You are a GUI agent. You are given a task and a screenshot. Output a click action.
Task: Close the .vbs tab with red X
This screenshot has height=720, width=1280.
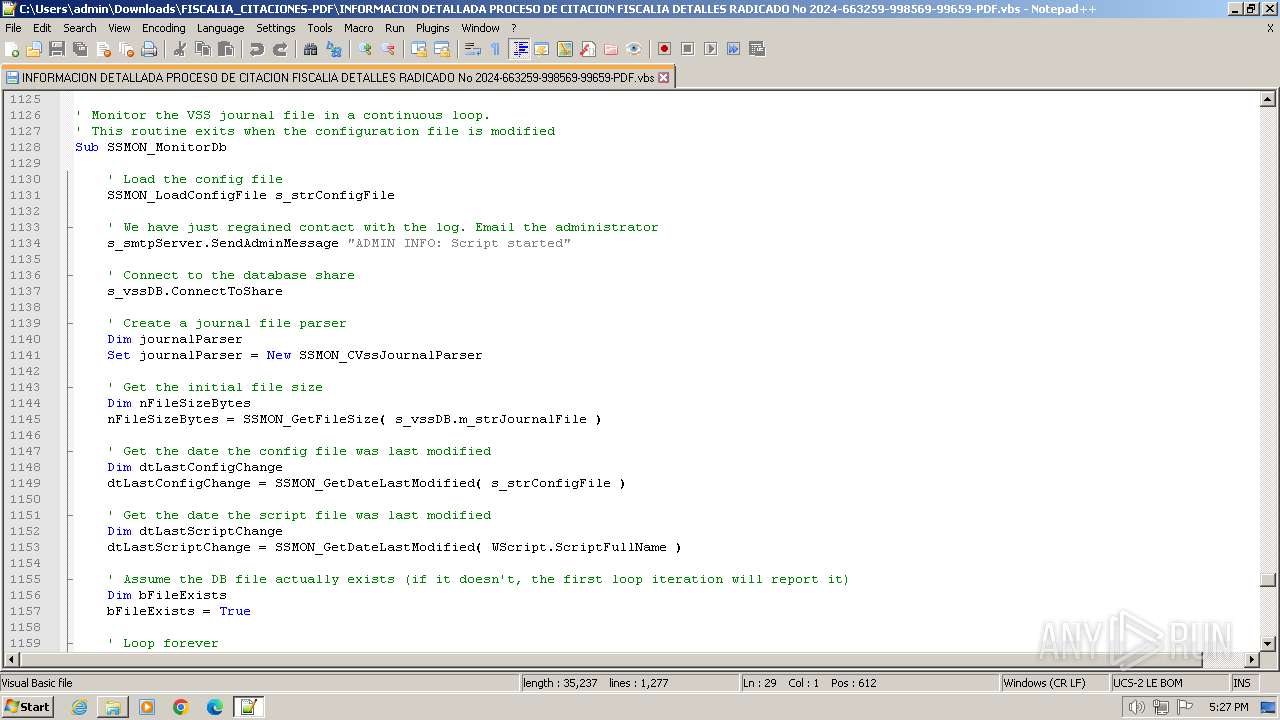point(663,77)
